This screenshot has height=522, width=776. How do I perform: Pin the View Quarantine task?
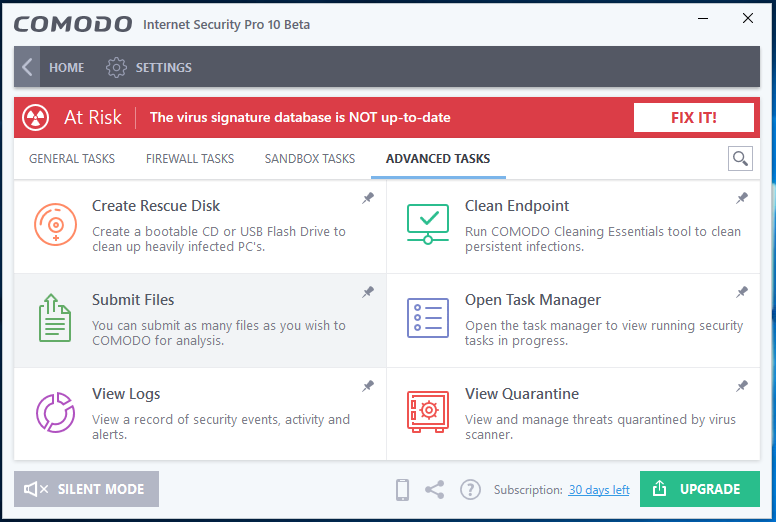pos(742,386)
